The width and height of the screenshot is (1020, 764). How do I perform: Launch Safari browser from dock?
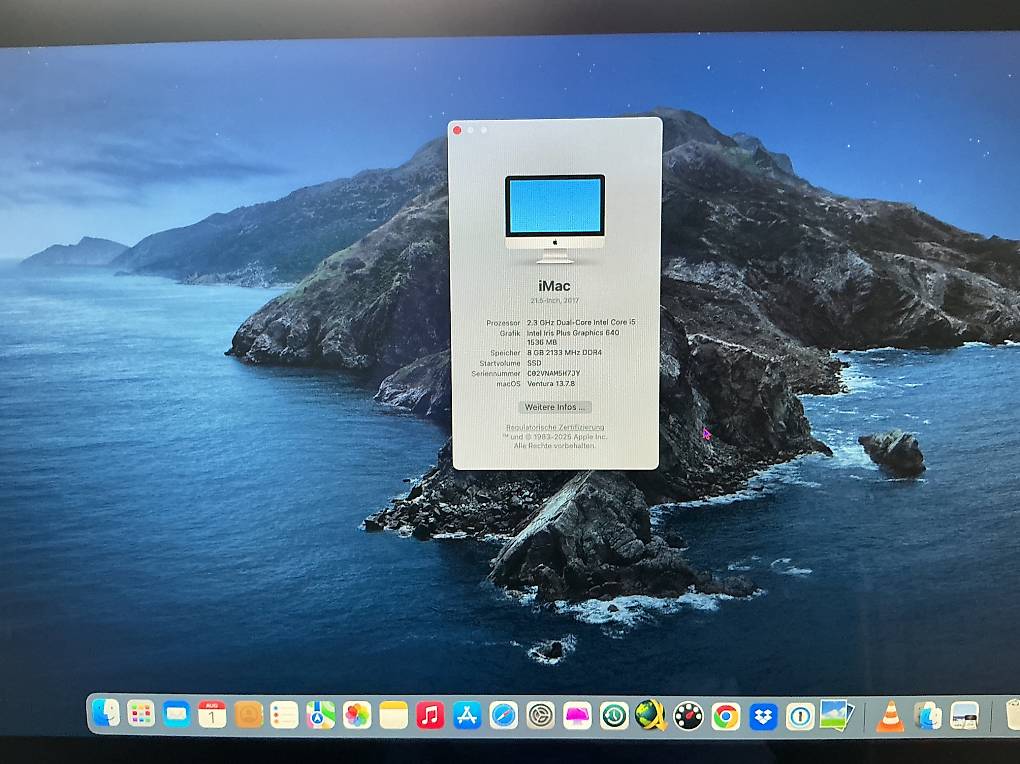coord(503,716)
